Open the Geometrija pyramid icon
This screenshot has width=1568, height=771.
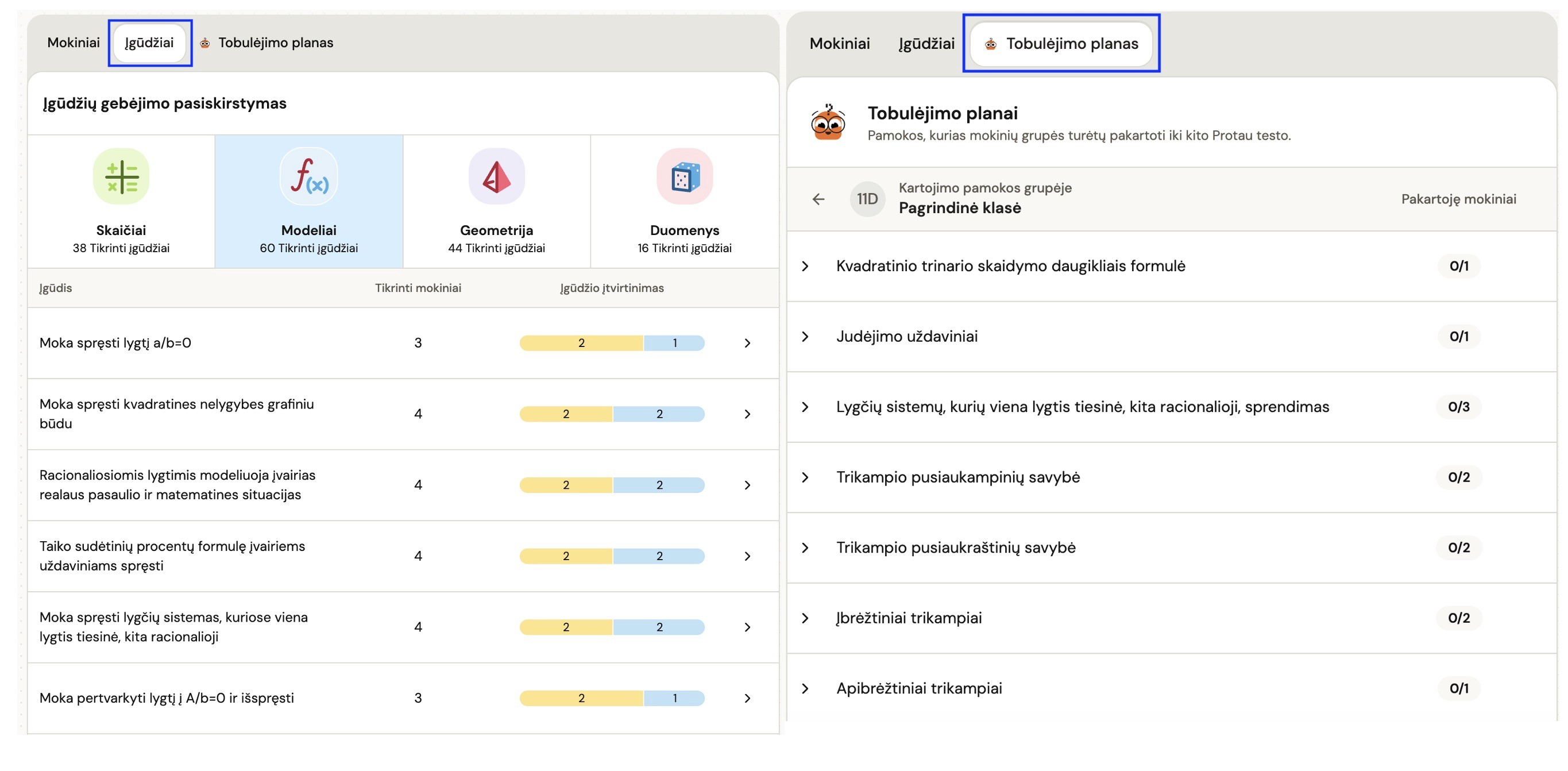(496, 176)
